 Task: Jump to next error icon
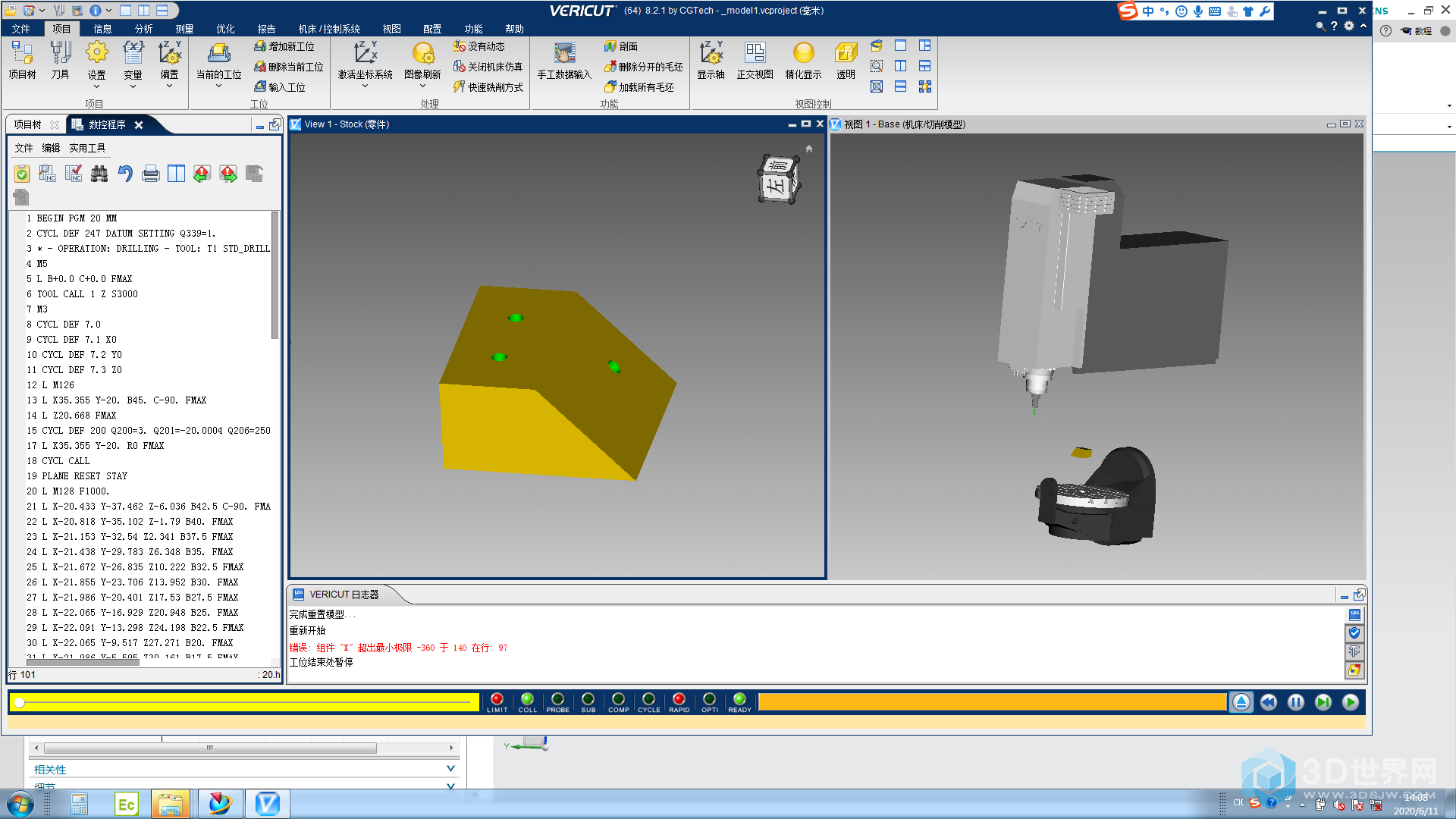228,174
